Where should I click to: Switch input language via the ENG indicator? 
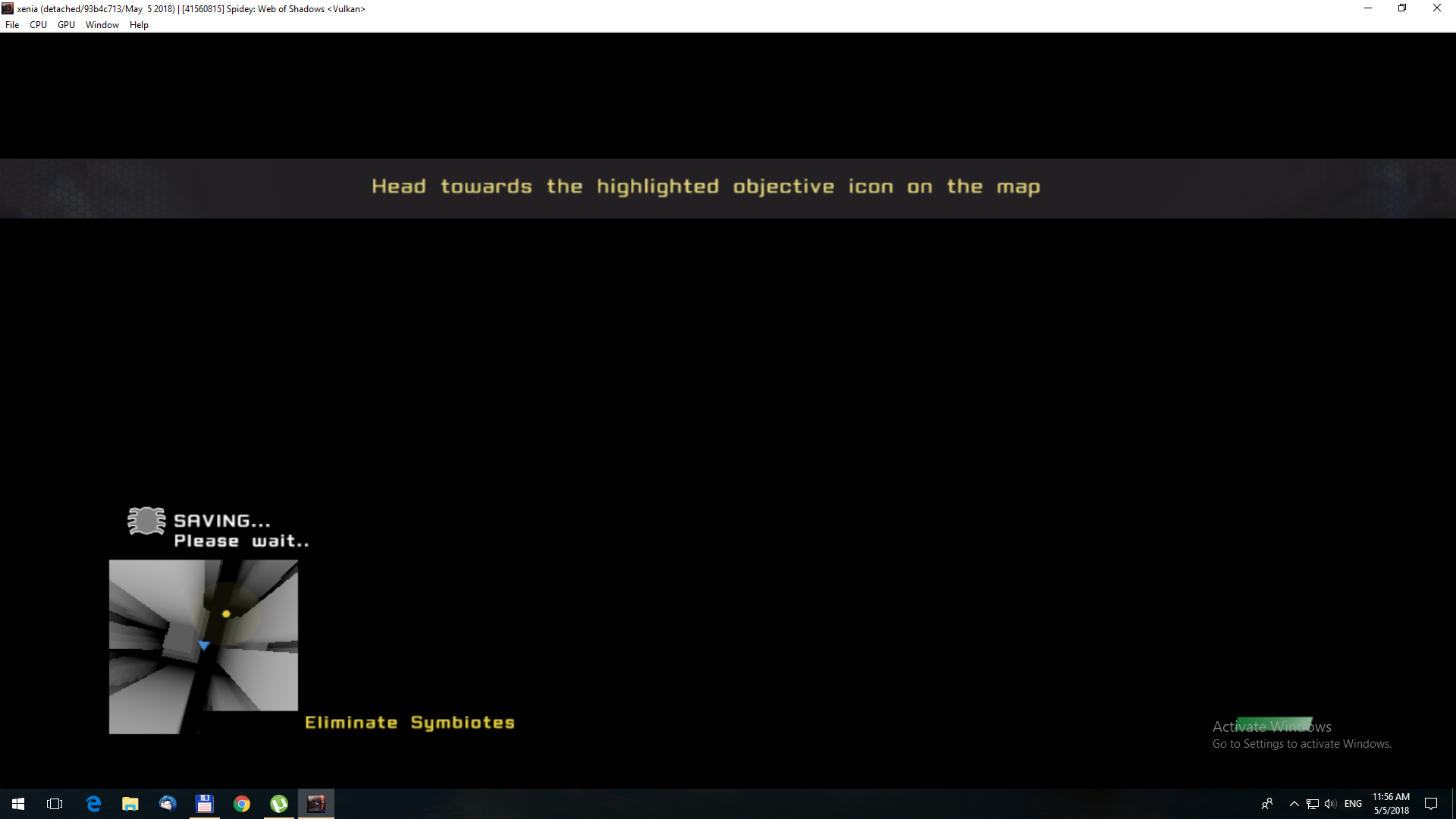coord(1354,803)
